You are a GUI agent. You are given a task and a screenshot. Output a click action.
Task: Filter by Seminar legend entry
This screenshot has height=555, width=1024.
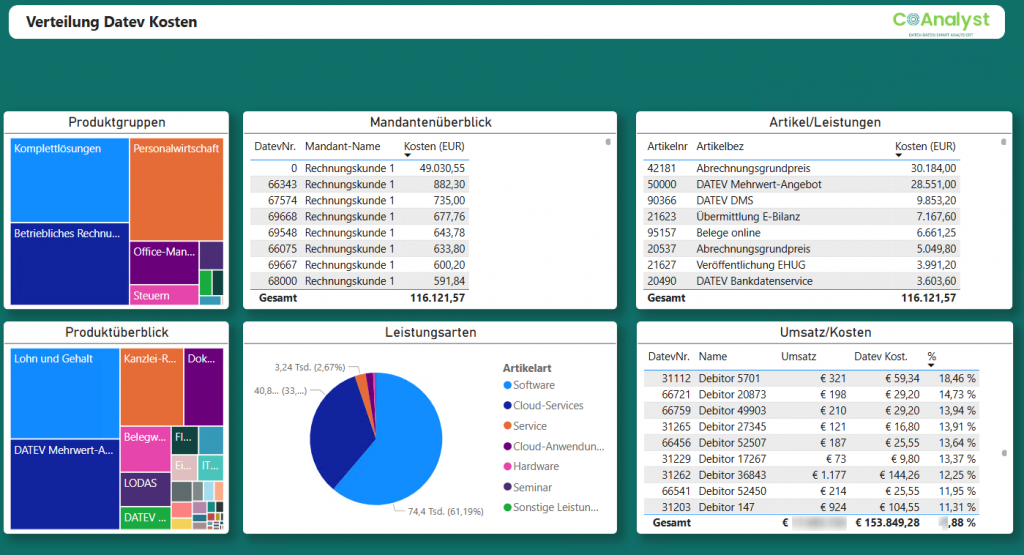528,487
